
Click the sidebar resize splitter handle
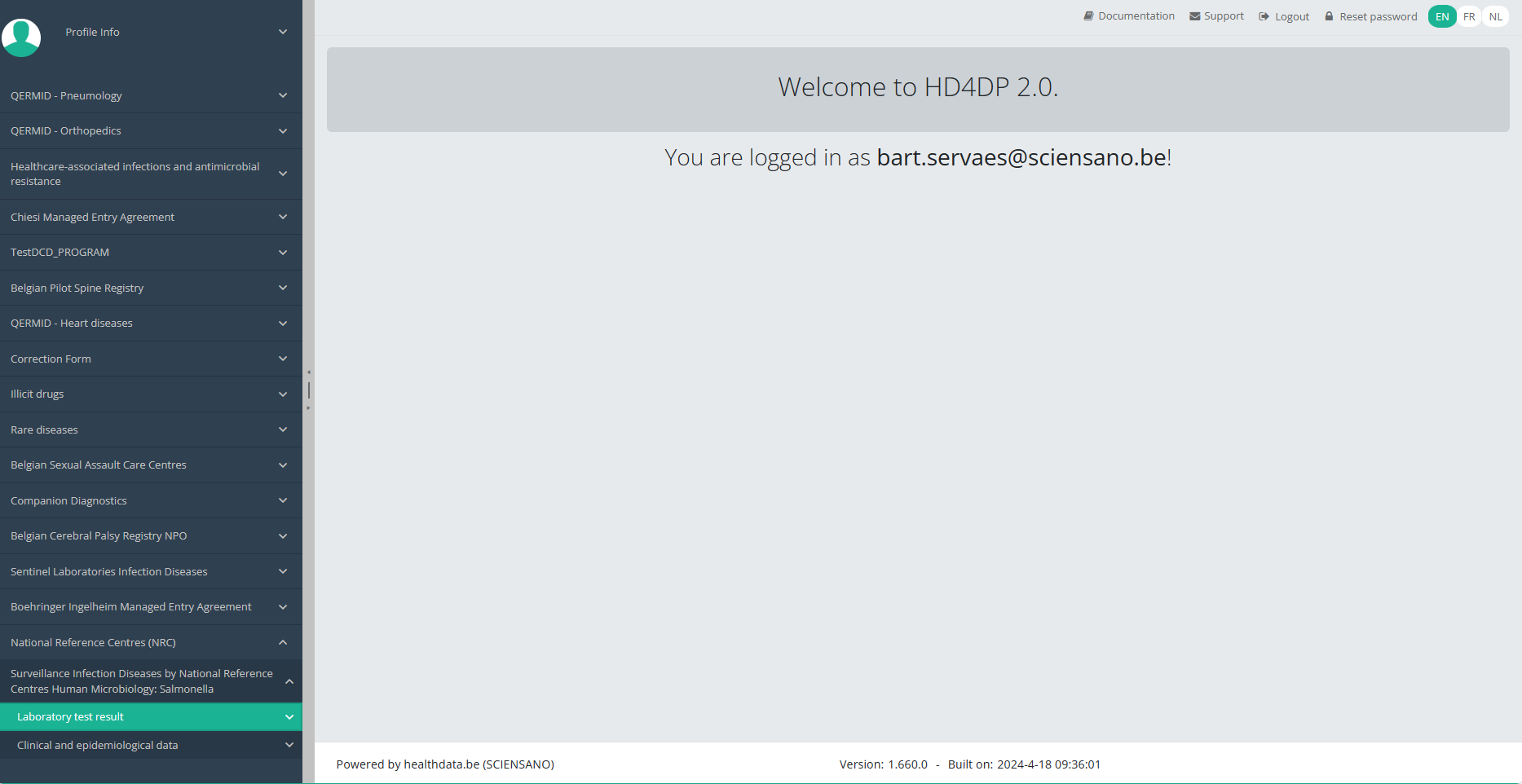click(308, 390)
